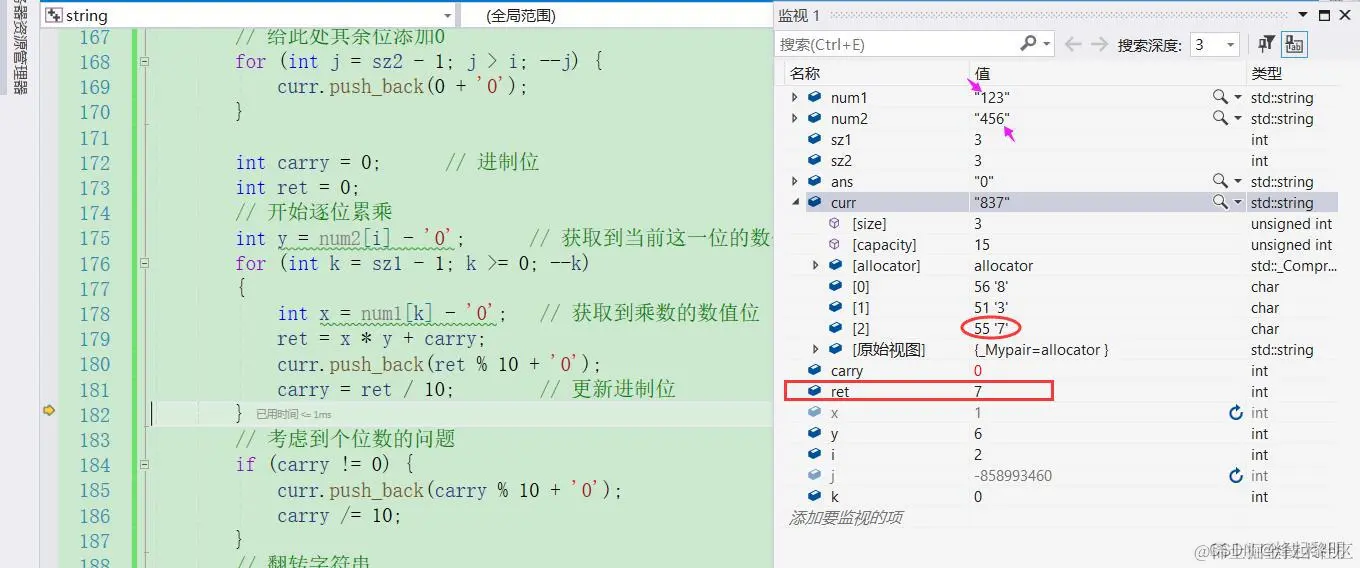Click the variable cube icon beside carry
The image size is (1360, 568).
coord(814,371)
